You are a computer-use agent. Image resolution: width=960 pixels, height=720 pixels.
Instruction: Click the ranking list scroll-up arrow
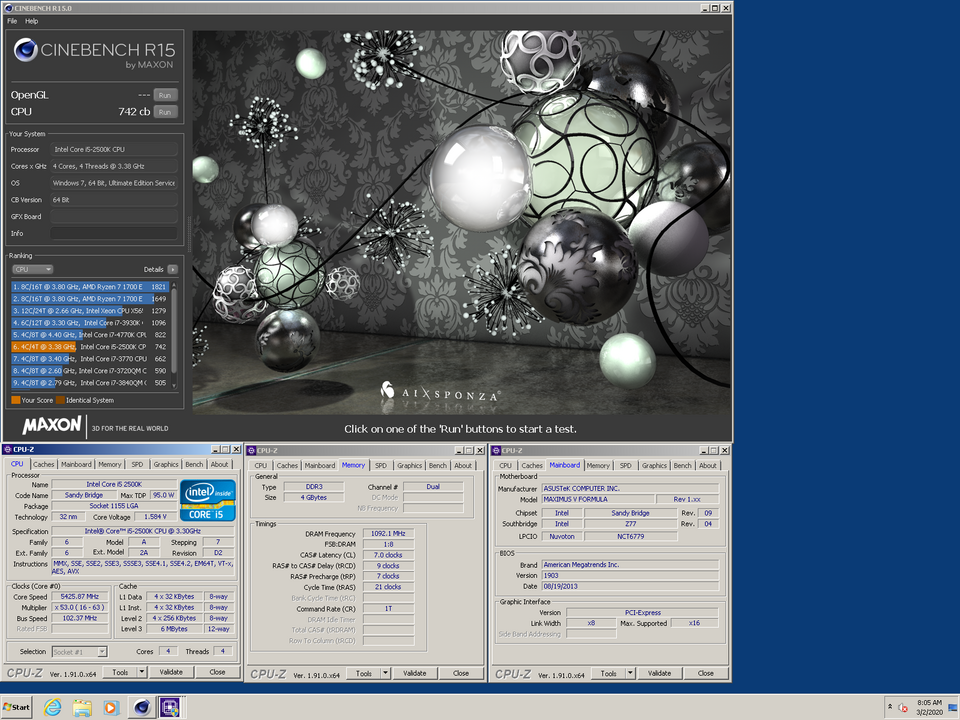(x=174, y=285)
